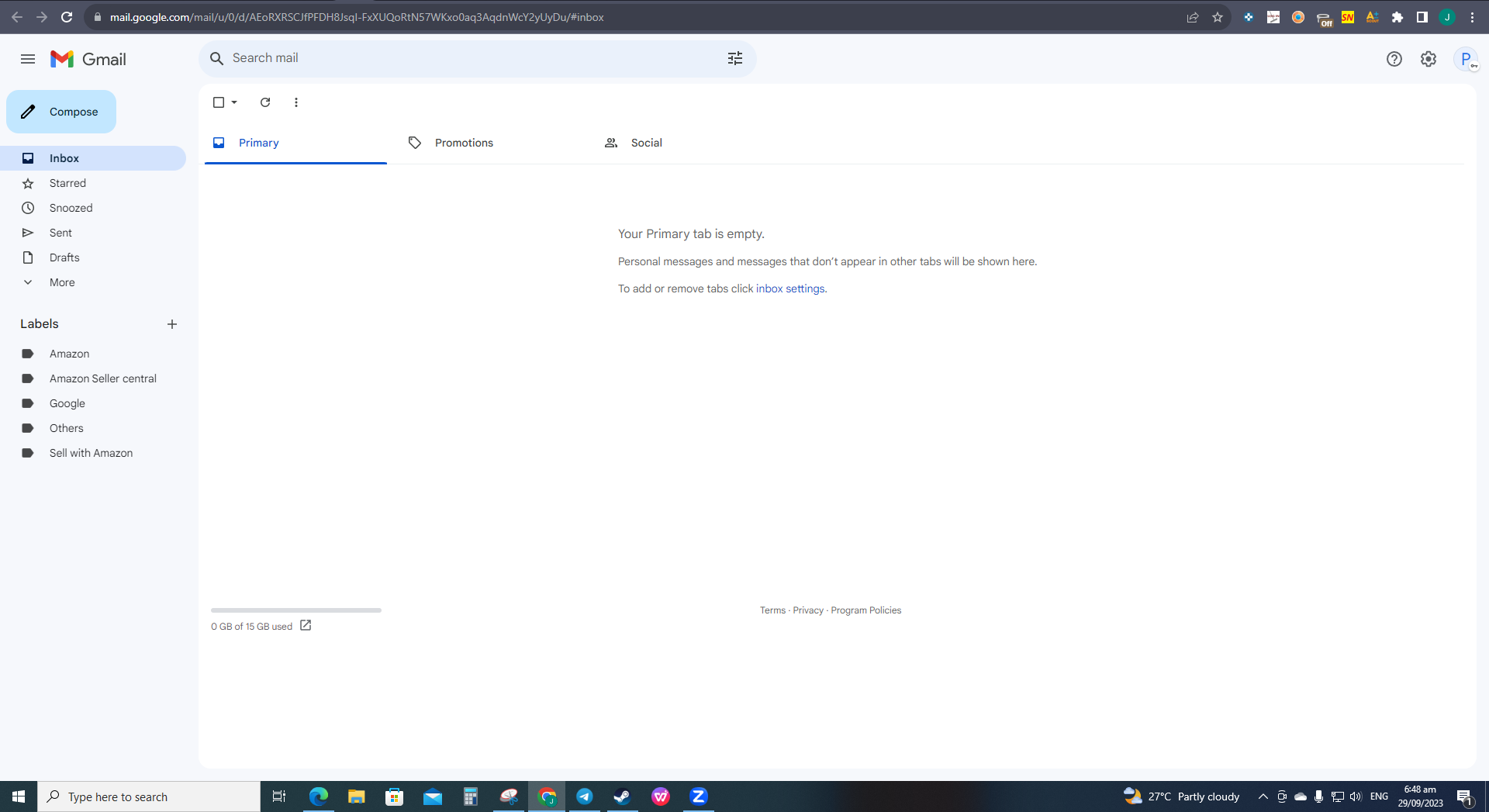Open File Explorer from the taskbar
Viewport: 1489px width, 812px height.
[356, 796]
